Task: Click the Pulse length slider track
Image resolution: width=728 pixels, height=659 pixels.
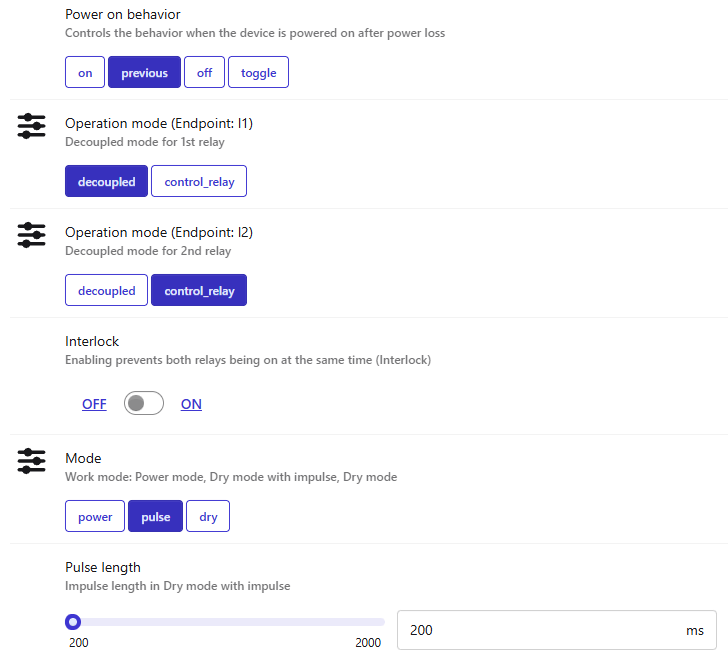Action: click(x=230, y=622)
